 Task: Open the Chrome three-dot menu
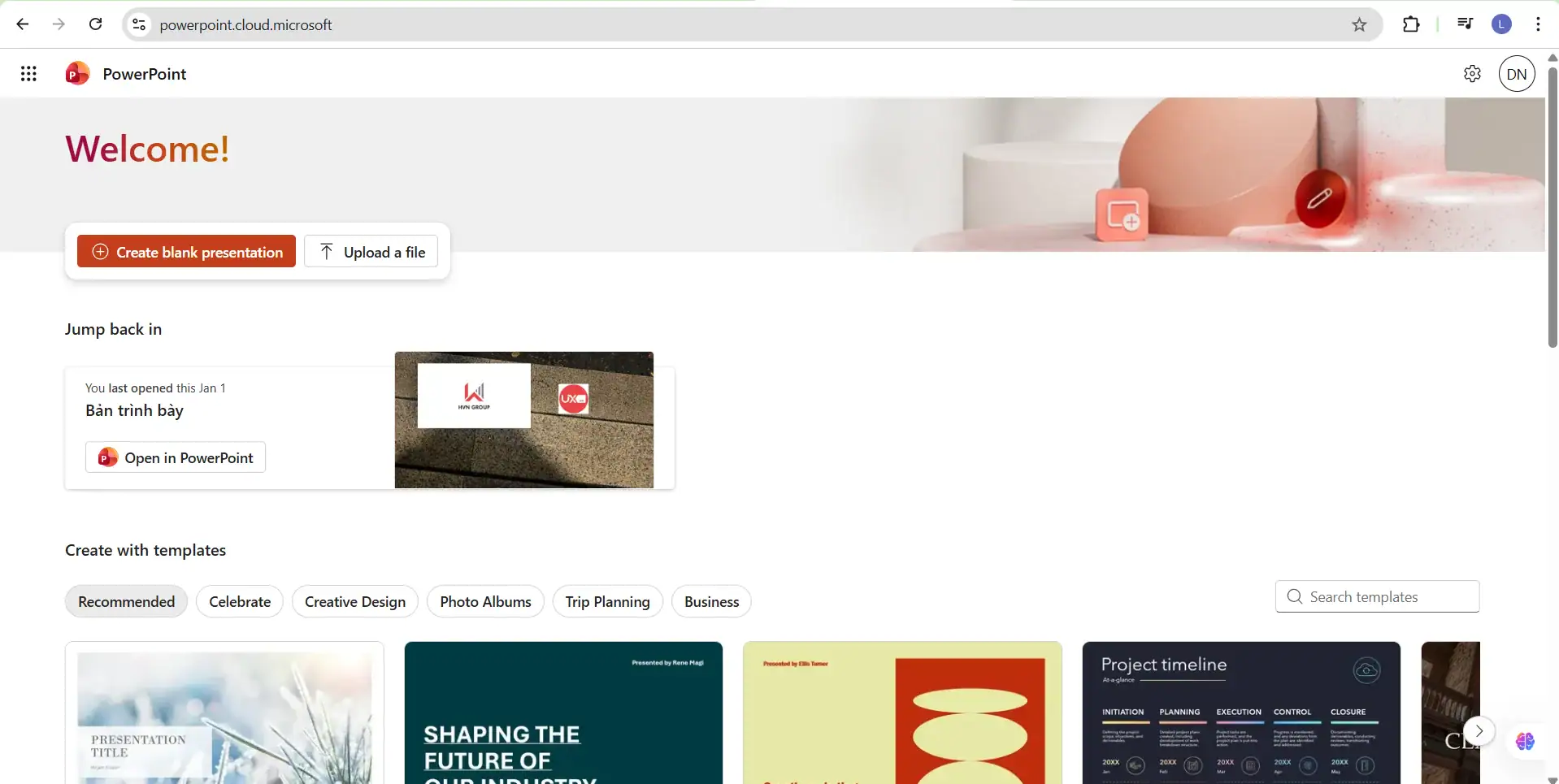click(x=1538, y=24)
